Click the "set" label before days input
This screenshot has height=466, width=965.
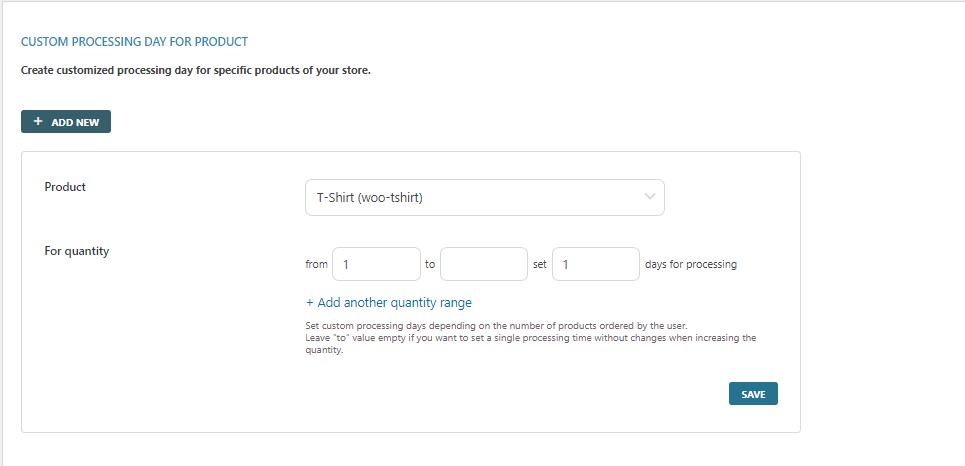point(539,265)
